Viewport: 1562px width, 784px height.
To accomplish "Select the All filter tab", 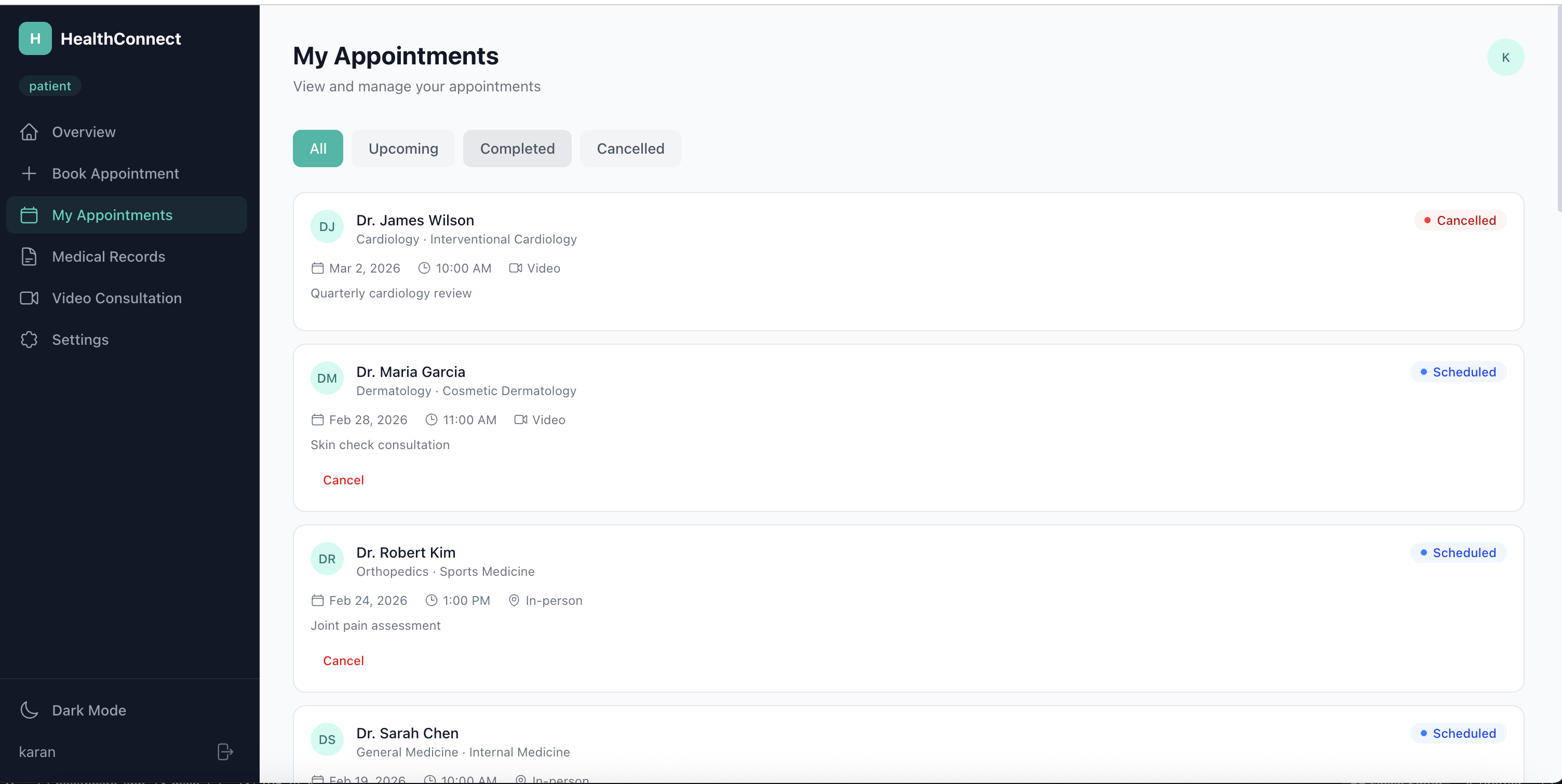I will pyautogui.click(x=318, y=148).
